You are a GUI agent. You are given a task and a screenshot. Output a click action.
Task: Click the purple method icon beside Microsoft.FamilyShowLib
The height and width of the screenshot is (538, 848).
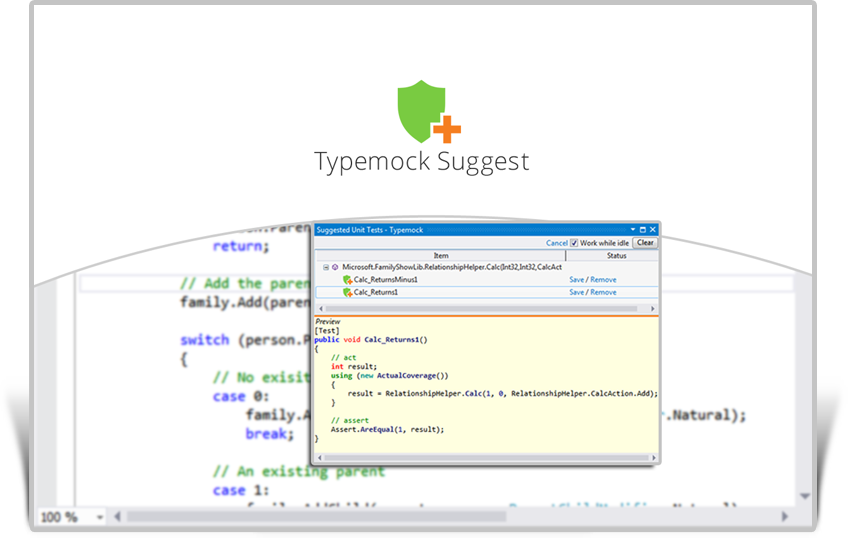(x=335, y=267)
